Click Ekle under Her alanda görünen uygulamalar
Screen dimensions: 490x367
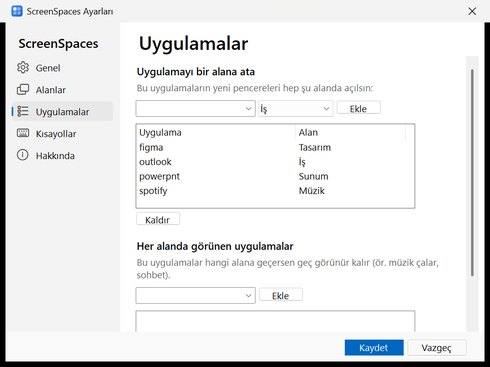(281, 295)
